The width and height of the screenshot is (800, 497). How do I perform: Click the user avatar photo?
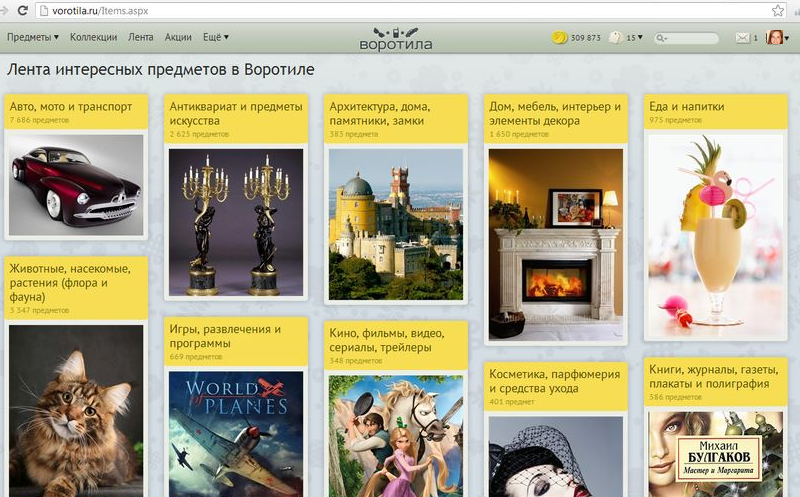point(774,37)
